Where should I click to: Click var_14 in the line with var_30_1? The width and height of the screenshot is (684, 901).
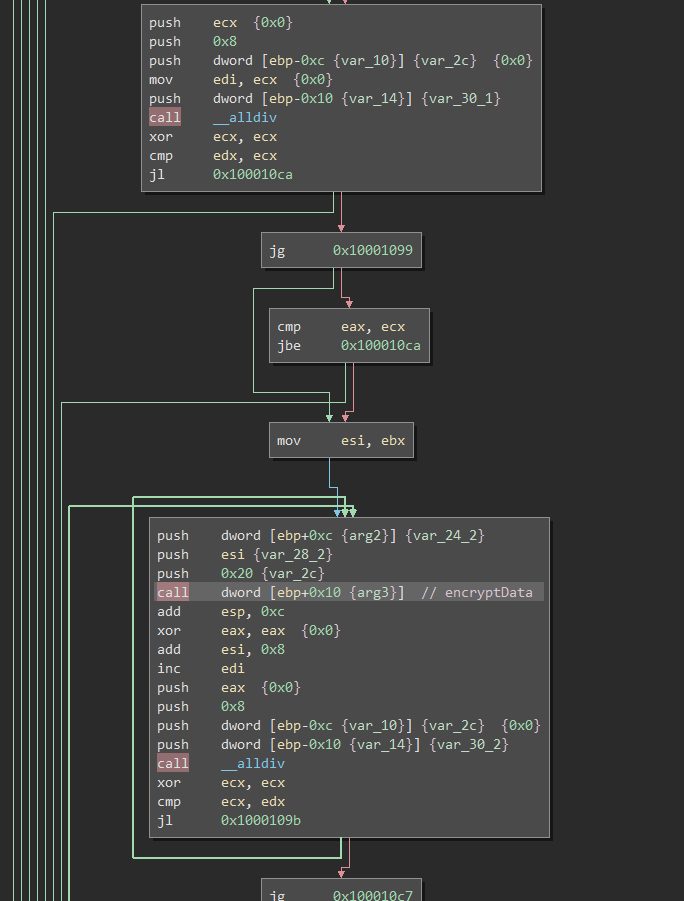tap(372, 98)
